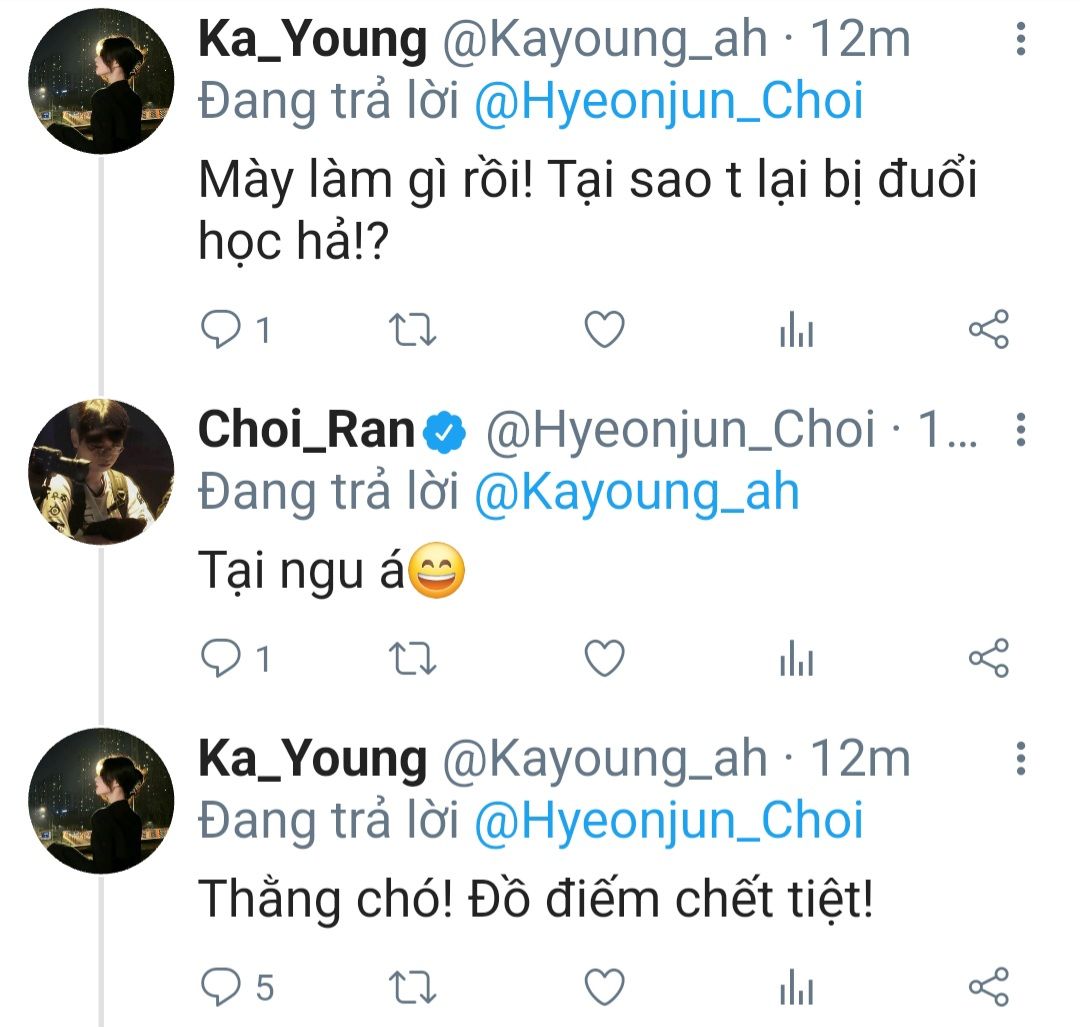1080x1027 pixels.
Task: Open Ka_Young's avatar on the first tweet
Action: tap(101, 83)
